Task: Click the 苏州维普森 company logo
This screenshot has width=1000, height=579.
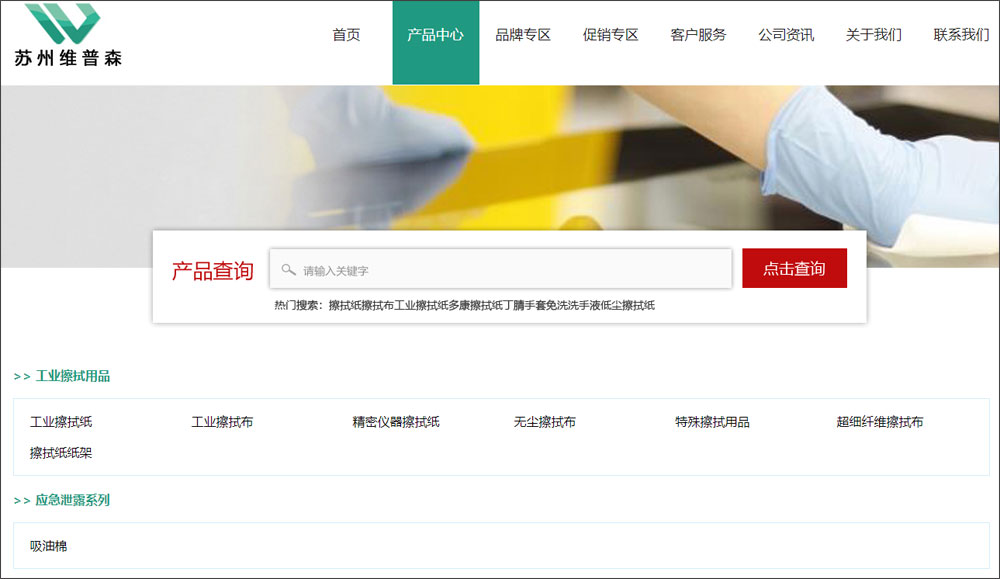Action: 68,34
